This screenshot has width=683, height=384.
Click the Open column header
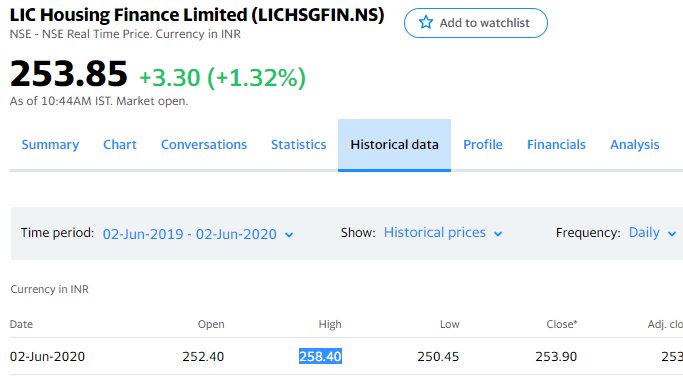pyautogui.click(x=211, y=324)
